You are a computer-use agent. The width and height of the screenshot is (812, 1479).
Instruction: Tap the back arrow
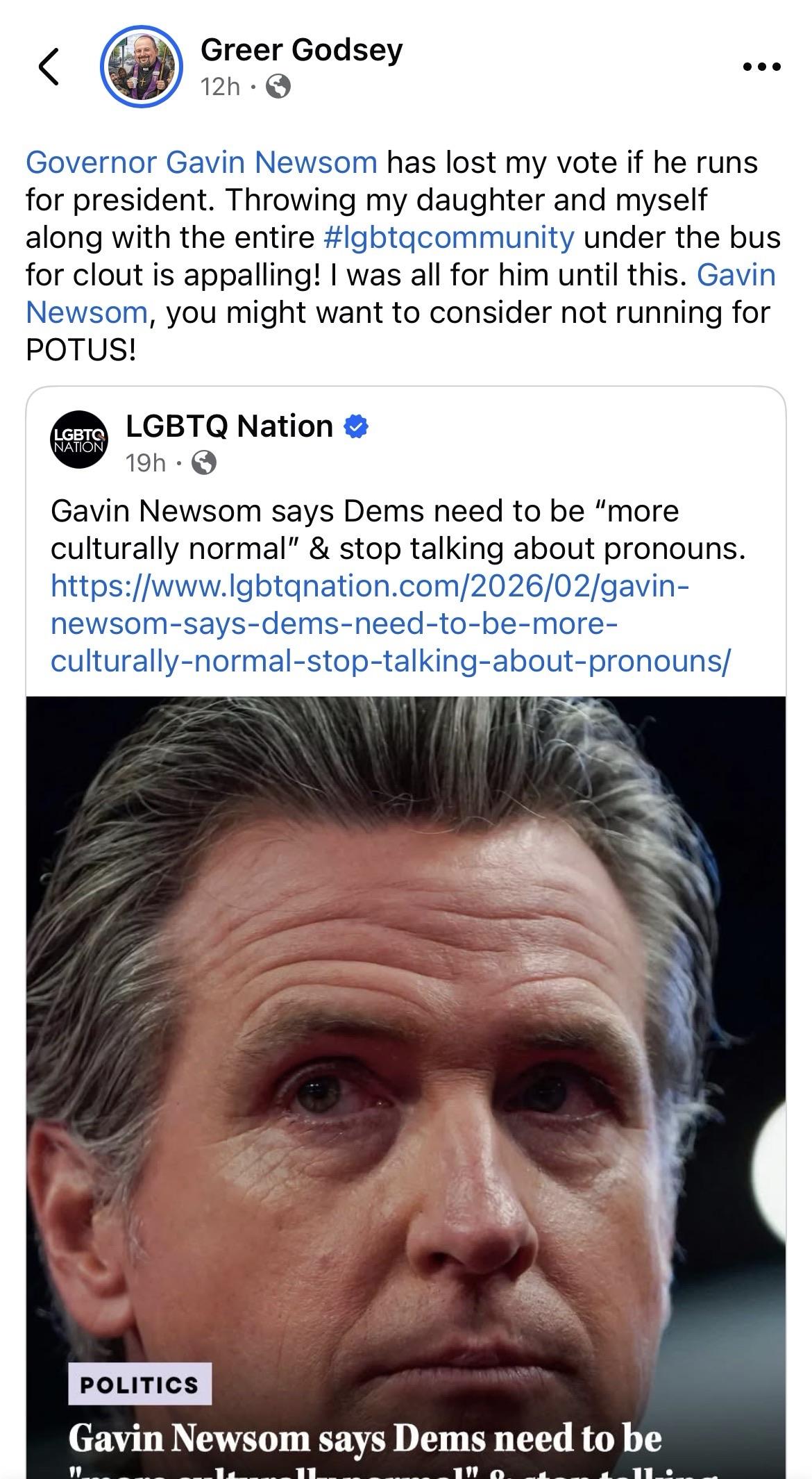coord(49,67)
